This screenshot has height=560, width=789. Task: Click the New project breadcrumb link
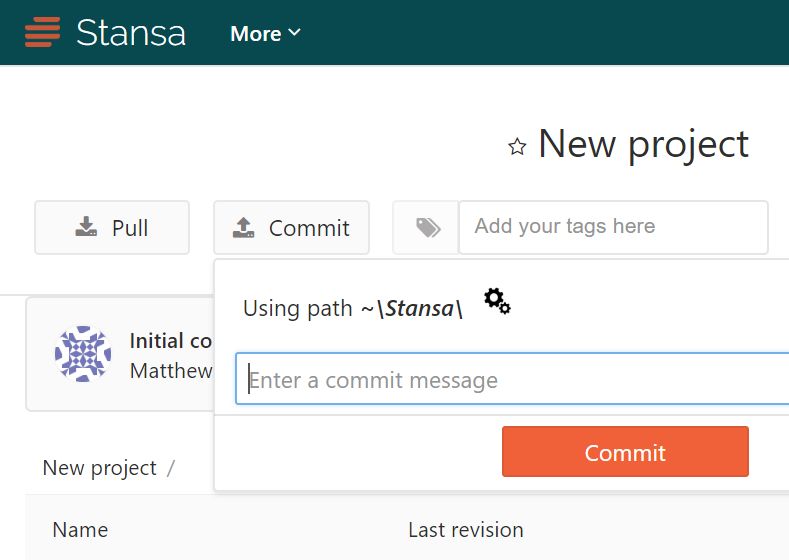[x=100, y=468]
